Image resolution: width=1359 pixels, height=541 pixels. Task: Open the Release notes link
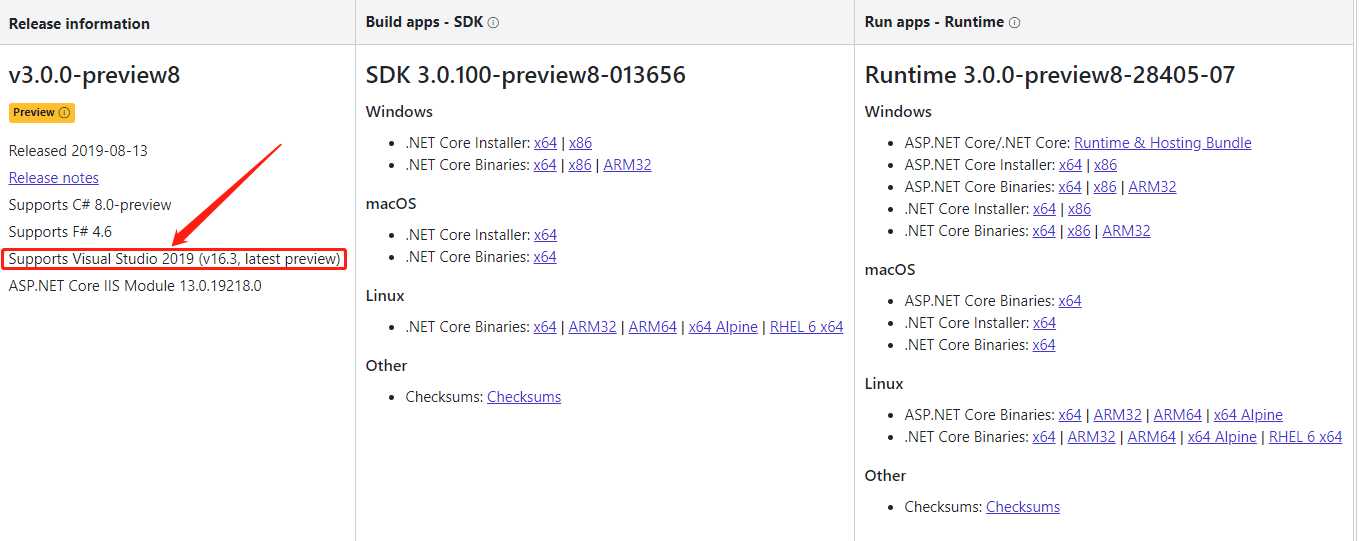point(54,178)
